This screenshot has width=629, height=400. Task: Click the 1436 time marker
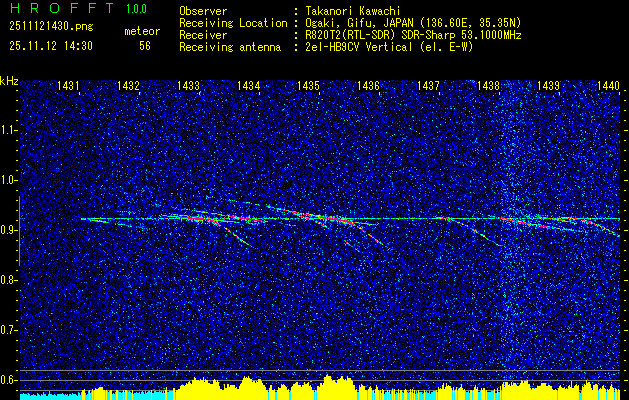coord(368,85)
